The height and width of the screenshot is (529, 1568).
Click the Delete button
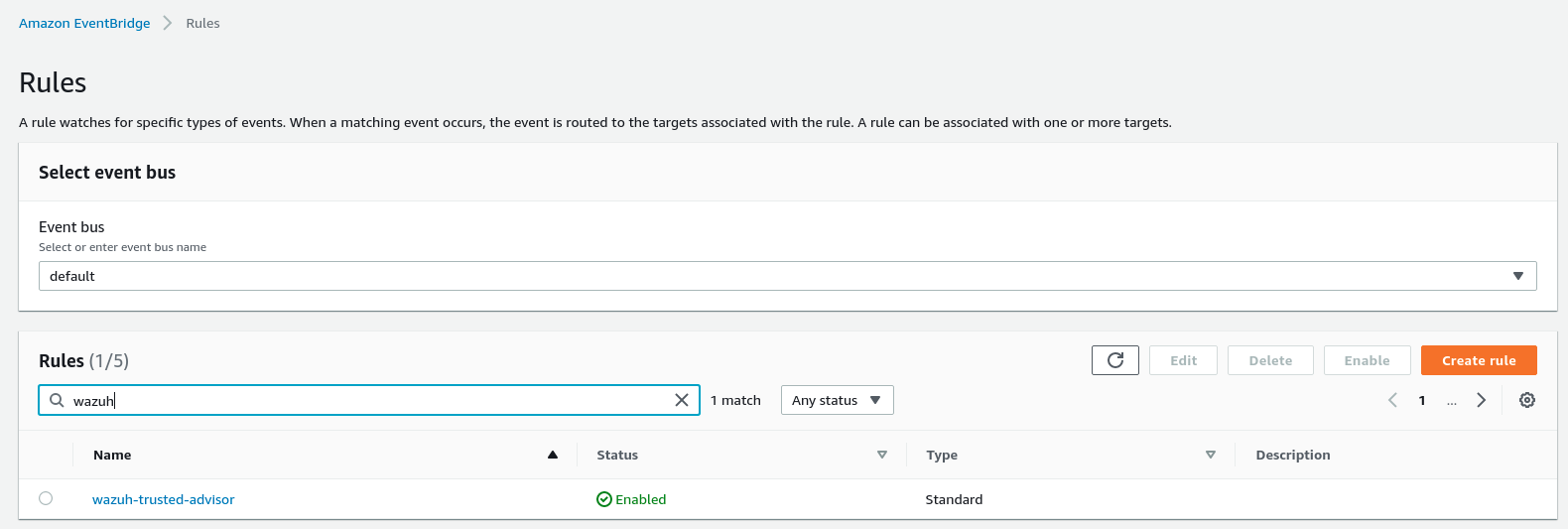click(1270, 360)
